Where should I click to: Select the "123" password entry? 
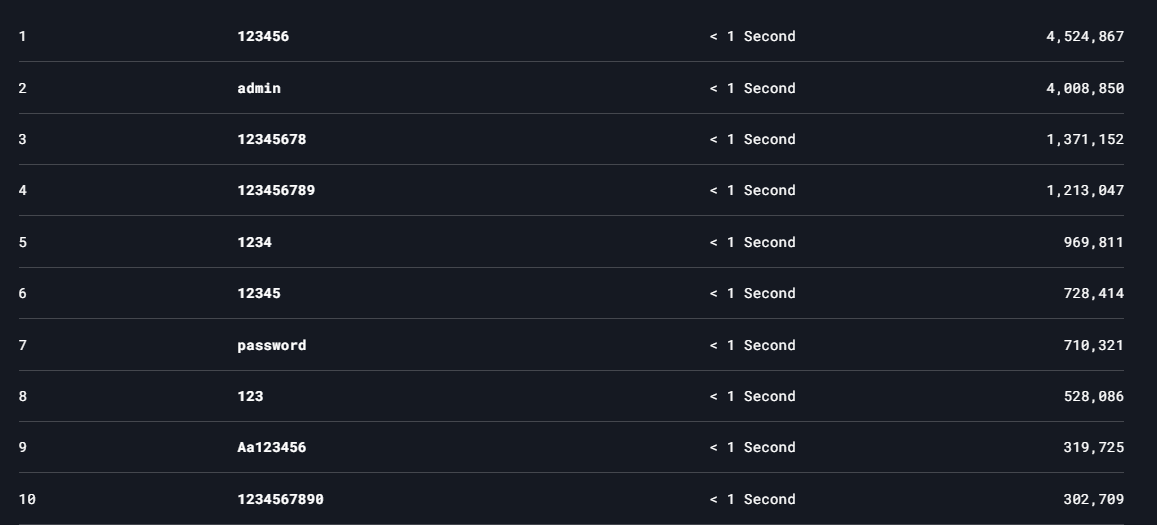250,397
